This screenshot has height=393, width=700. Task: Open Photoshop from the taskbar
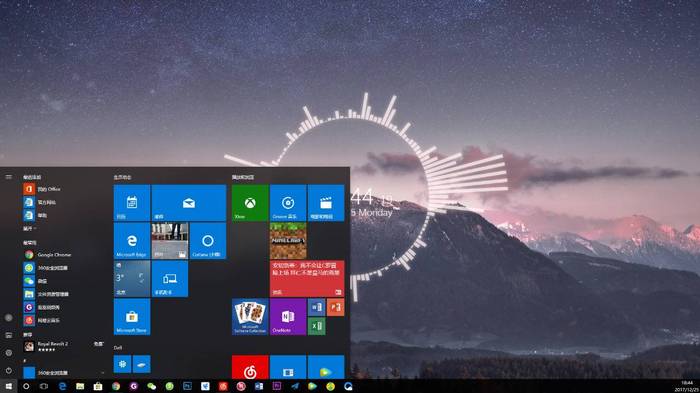[x=187, y=386]
